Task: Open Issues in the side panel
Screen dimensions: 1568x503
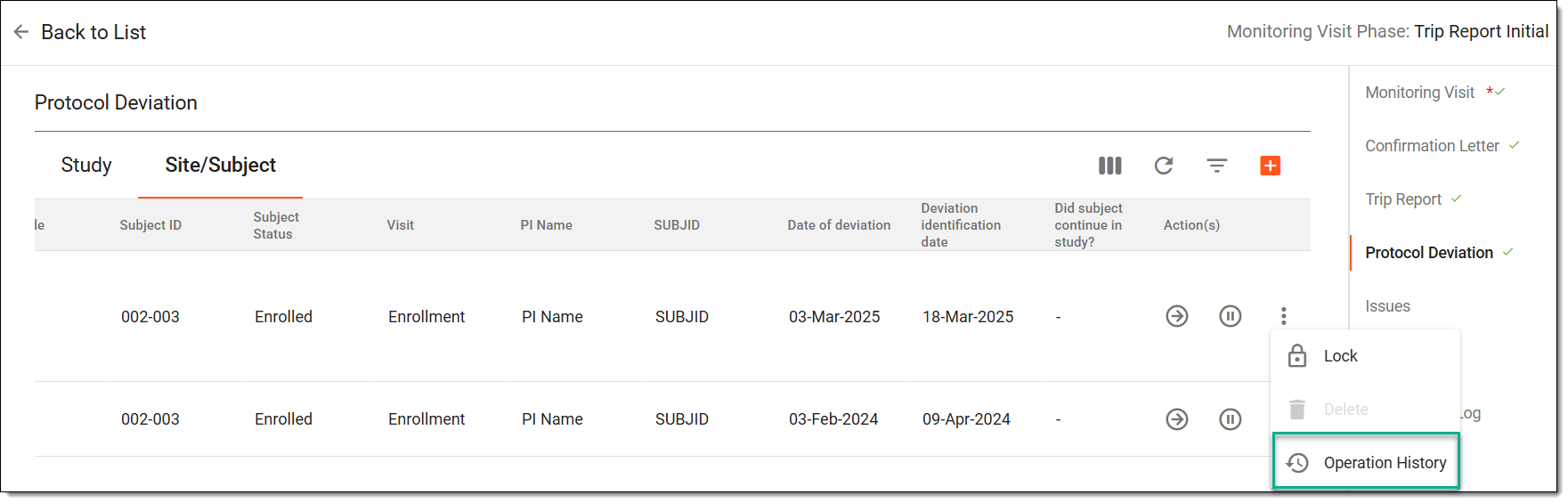Action: tap(1387, 306)
